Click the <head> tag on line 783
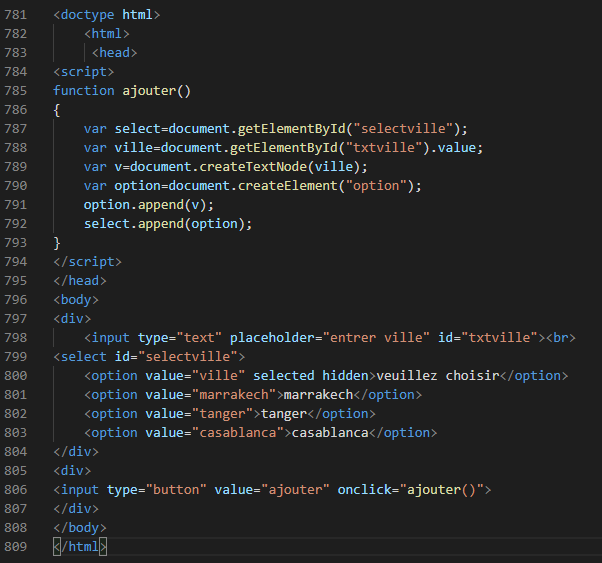 click(114, 53)
